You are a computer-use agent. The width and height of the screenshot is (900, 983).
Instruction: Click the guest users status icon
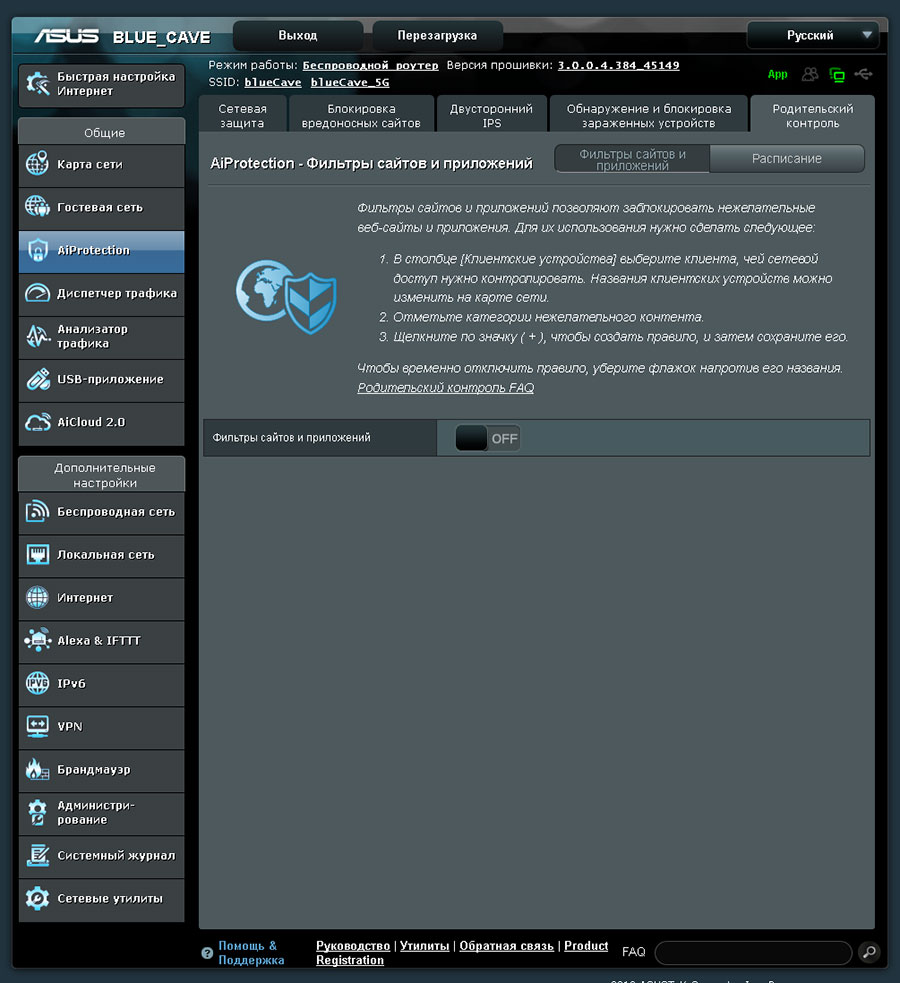point(810,75)
